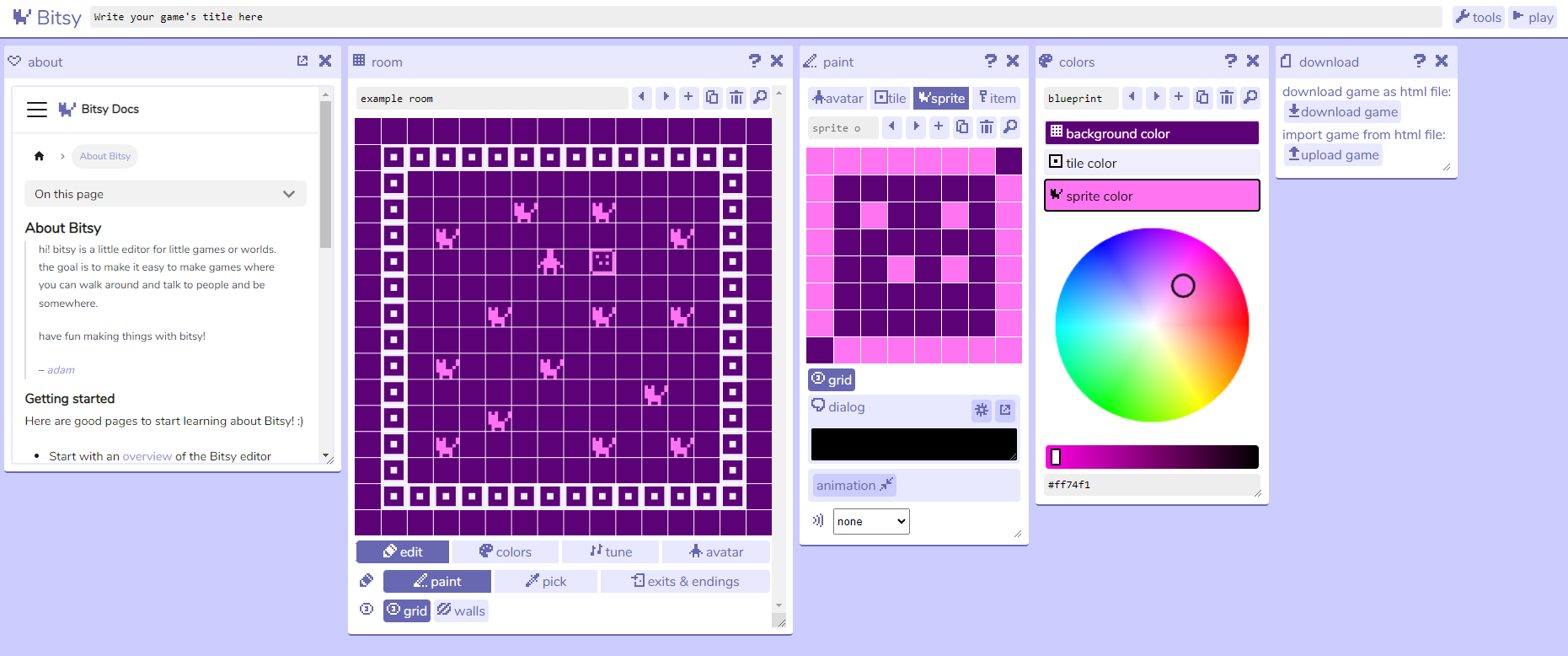Delete the current room
This screenshot has height=656, width=1568.
click(x=736, y=97)
